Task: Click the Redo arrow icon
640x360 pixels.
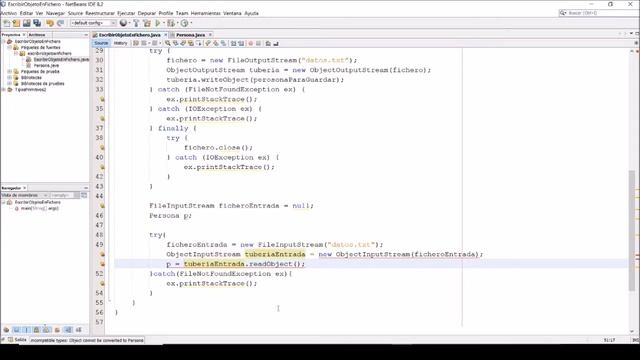Action: (x=60, y=23)
